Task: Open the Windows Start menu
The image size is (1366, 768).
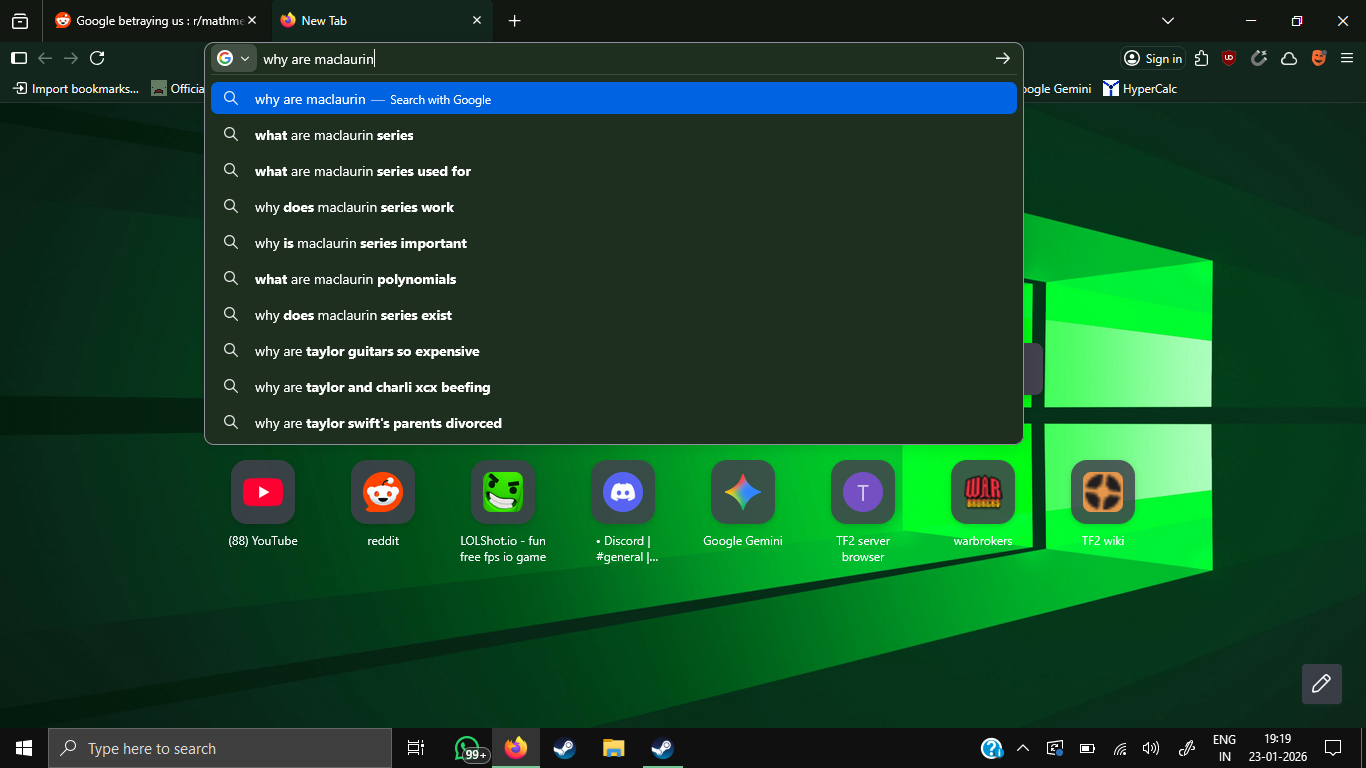Action: 24,748
